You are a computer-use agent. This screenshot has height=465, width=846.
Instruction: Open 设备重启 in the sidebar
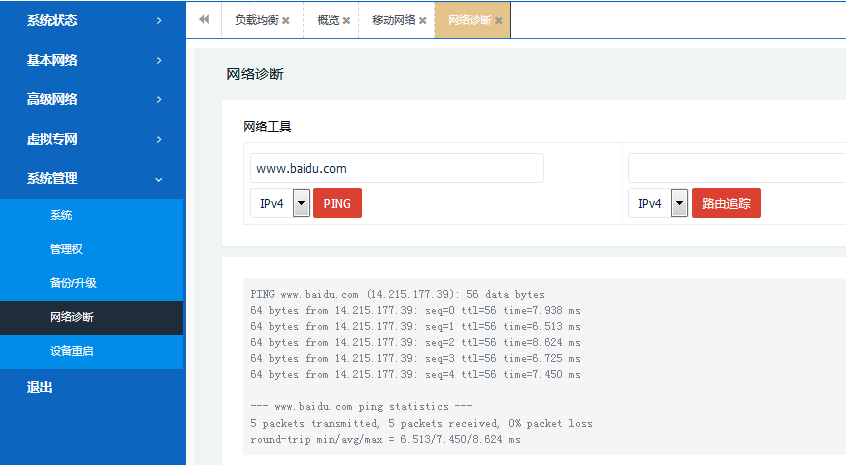click(x=72, y=352)
